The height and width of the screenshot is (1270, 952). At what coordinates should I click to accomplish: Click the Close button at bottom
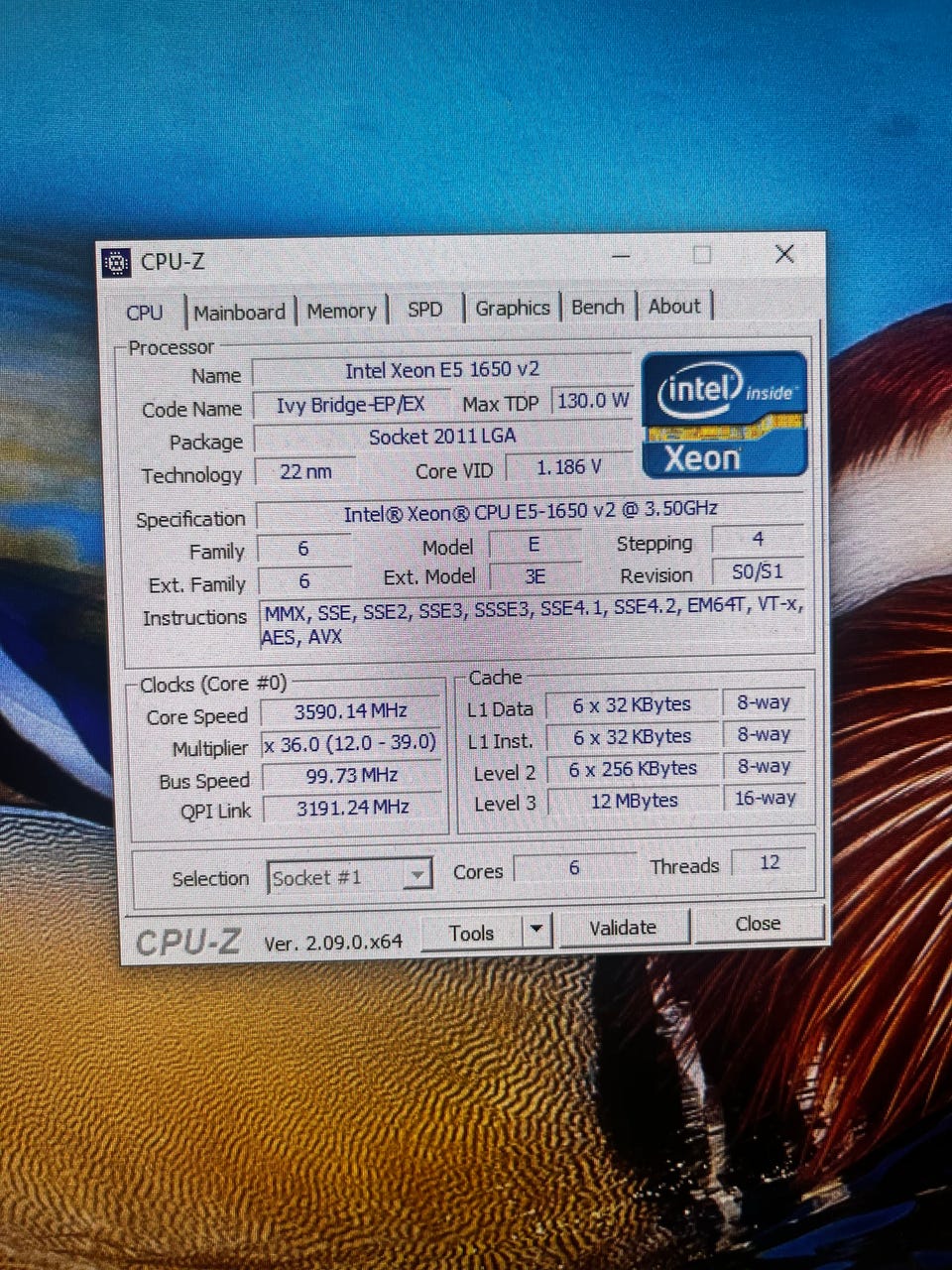[x=758, y=924]
